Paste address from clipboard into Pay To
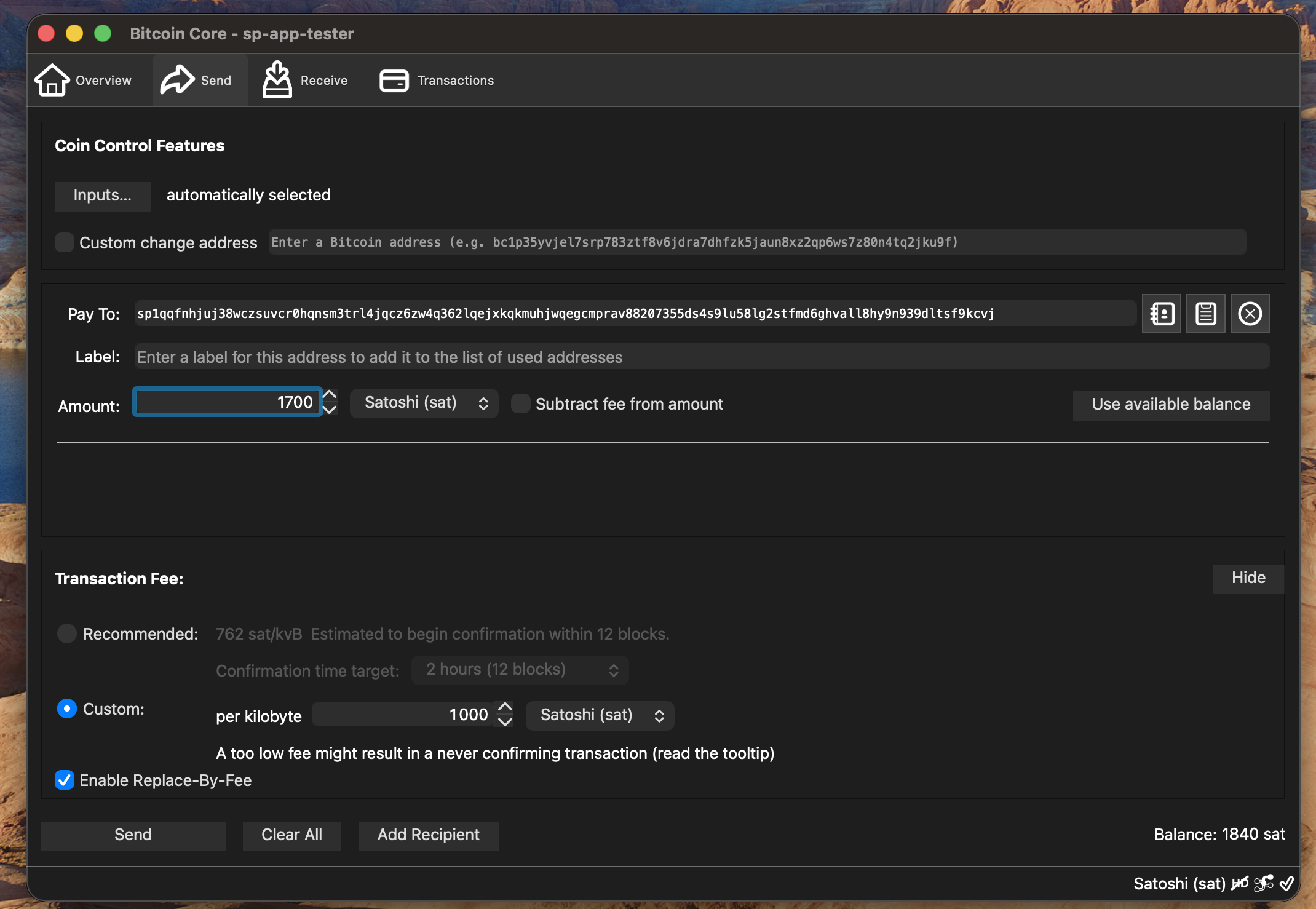Screen dimensions: 1316x909 [1205, 314]
